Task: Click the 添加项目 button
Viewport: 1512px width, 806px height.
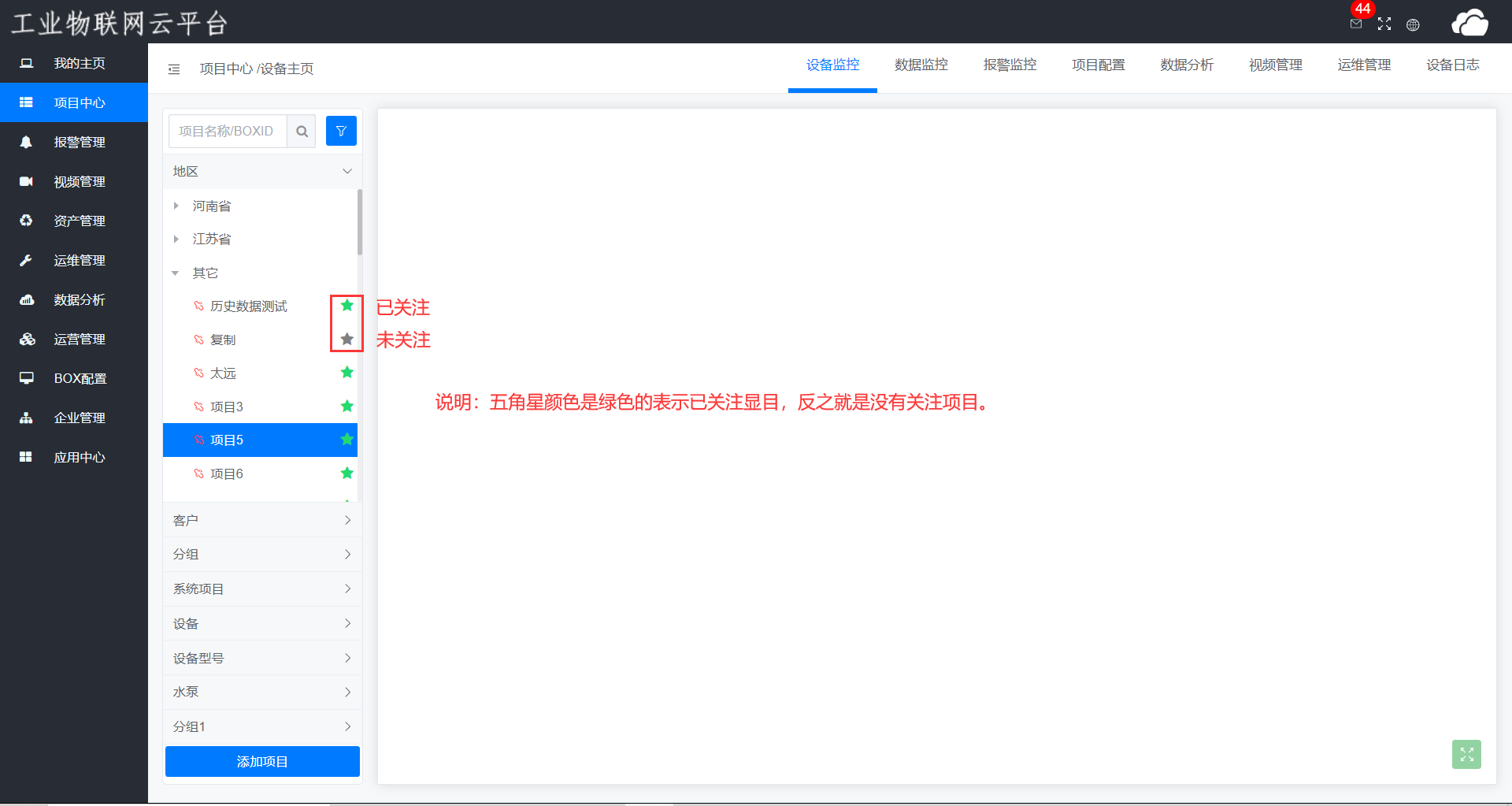Action: click(x=262, y=761)
